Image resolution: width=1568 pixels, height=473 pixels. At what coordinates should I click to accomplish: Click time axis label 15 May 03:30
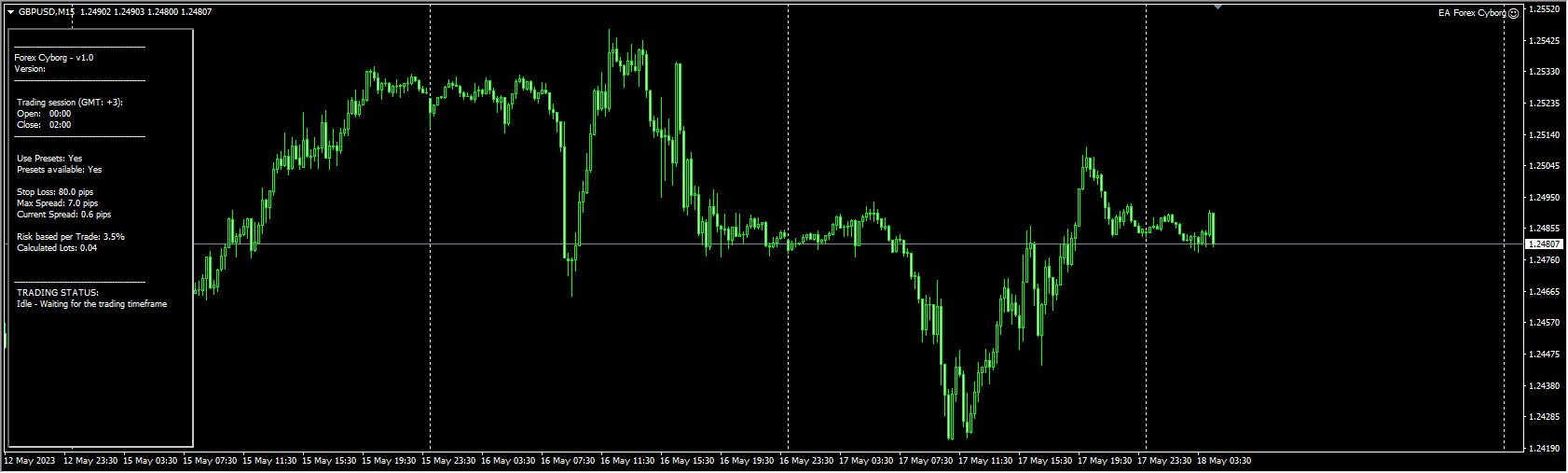point(150,461)
